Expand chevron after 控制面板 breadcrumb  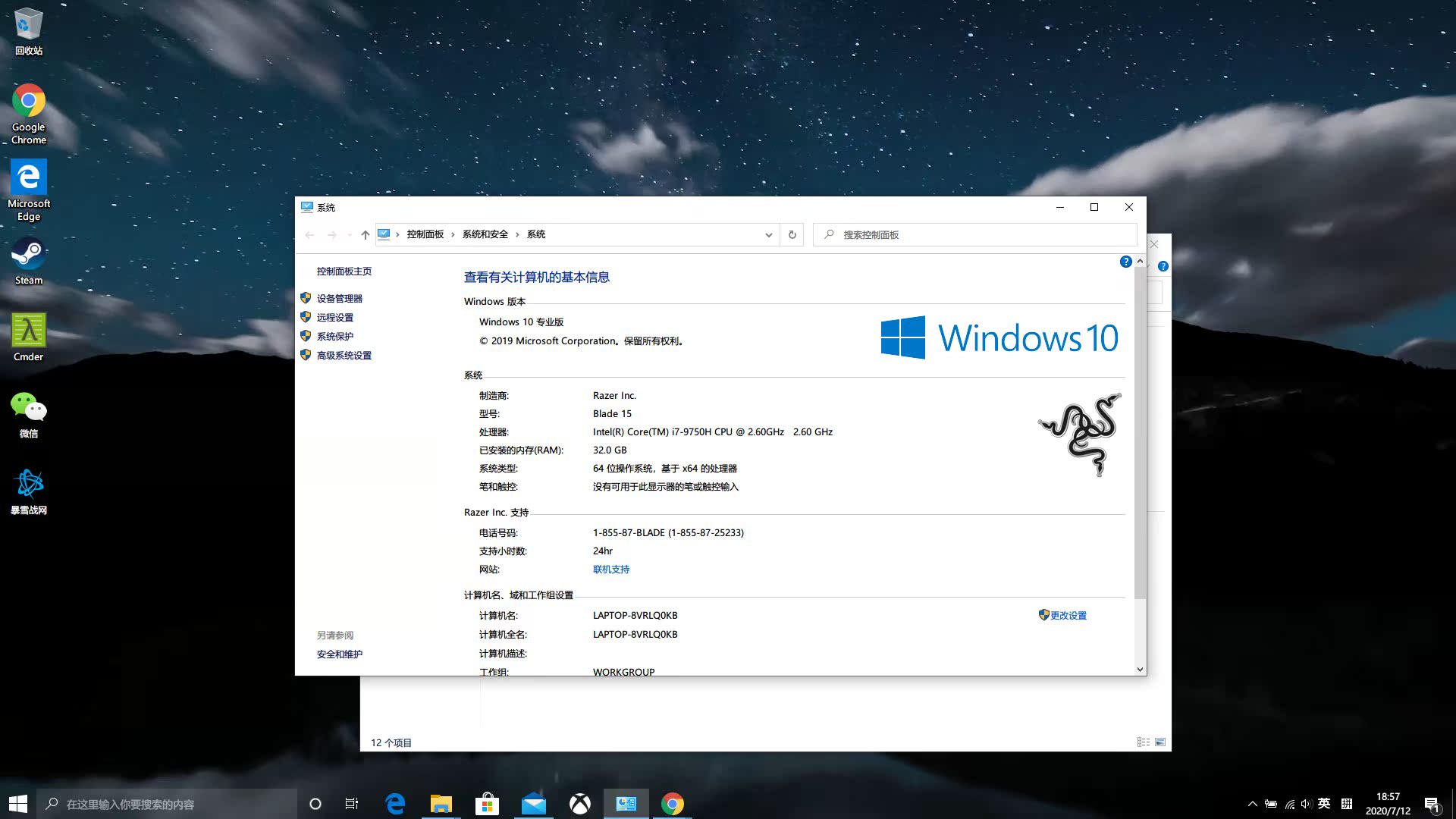pyautogui.click(x=453, y=234)
